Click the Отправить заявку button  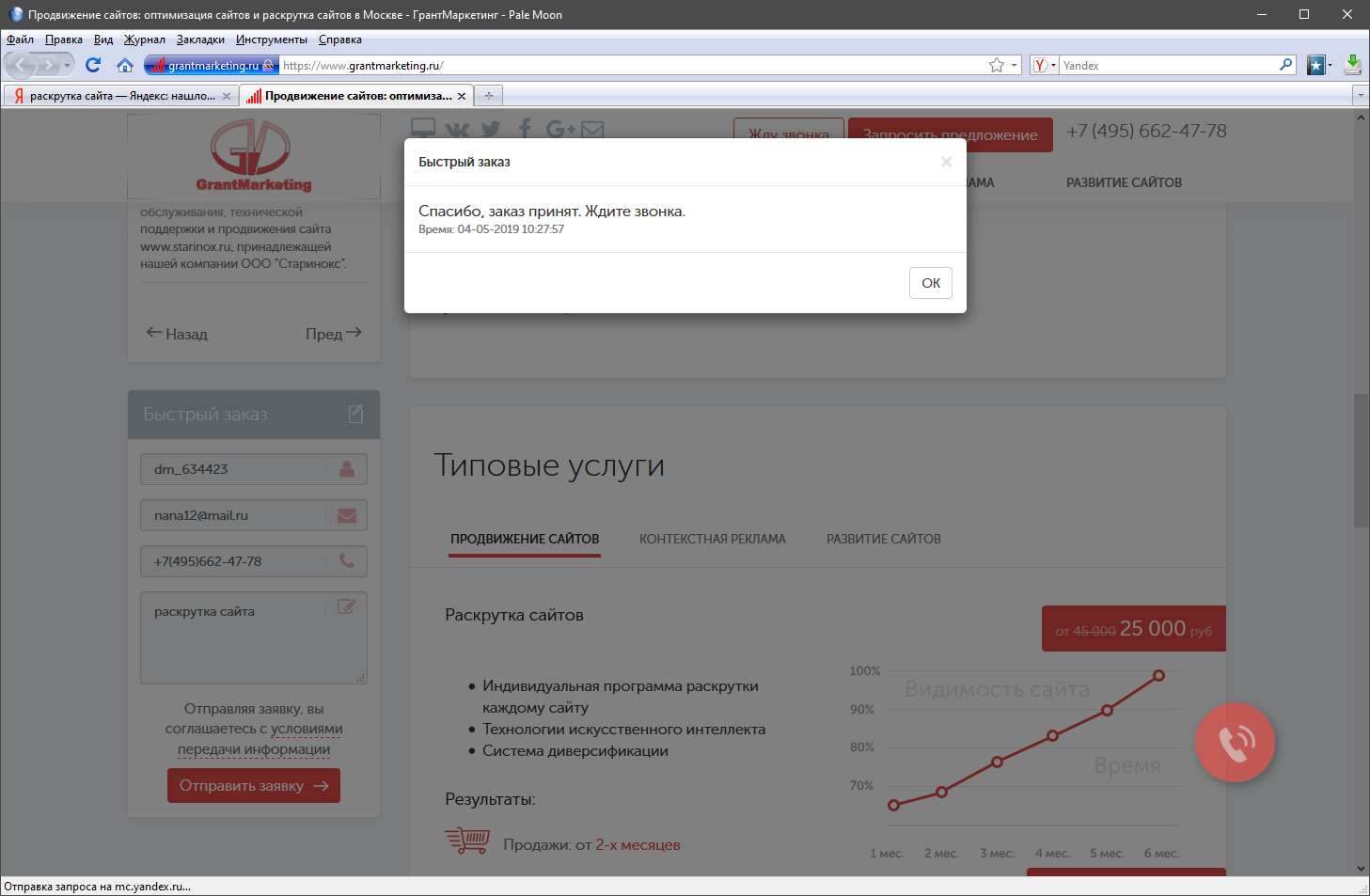tap(254, 786)
